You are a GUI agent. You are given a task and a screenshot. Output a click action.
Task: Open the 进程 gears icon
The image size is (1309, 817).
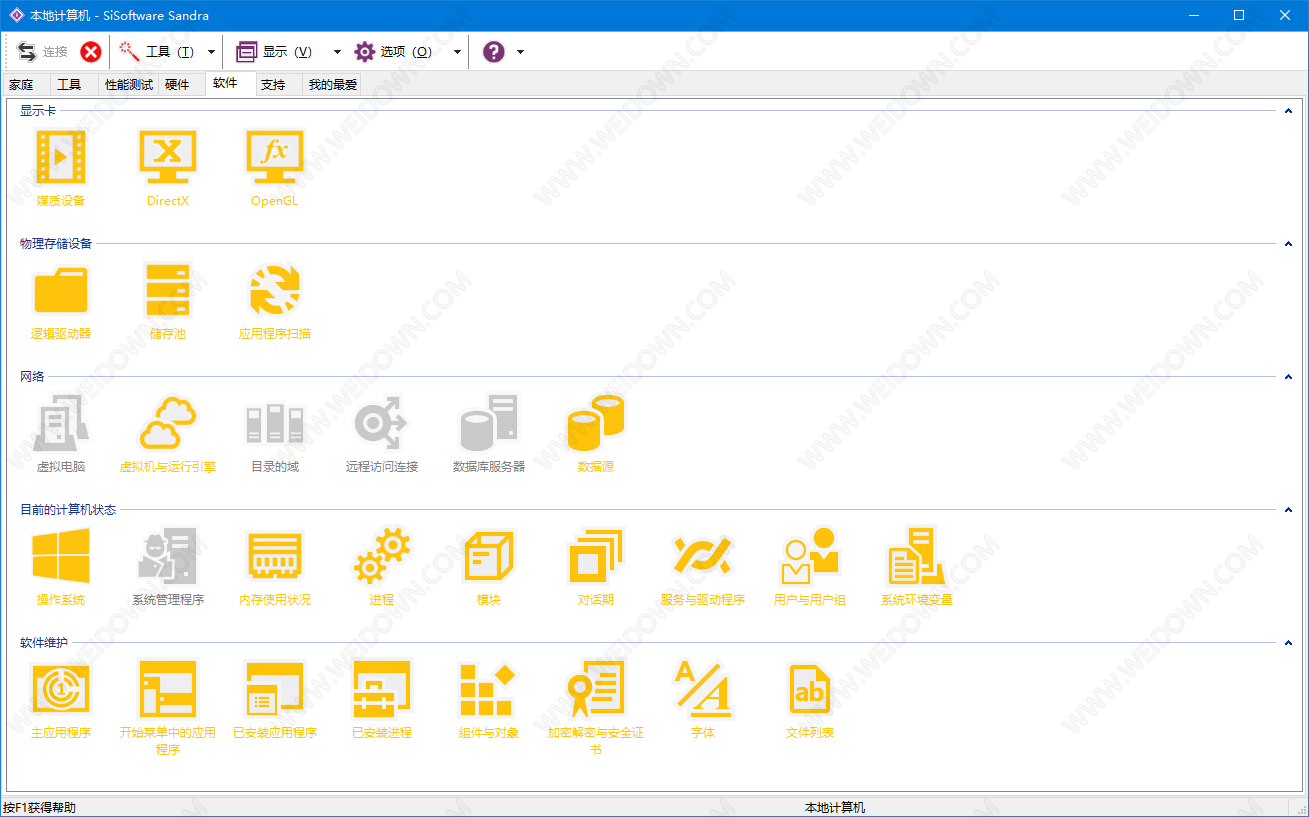[382, 556]
